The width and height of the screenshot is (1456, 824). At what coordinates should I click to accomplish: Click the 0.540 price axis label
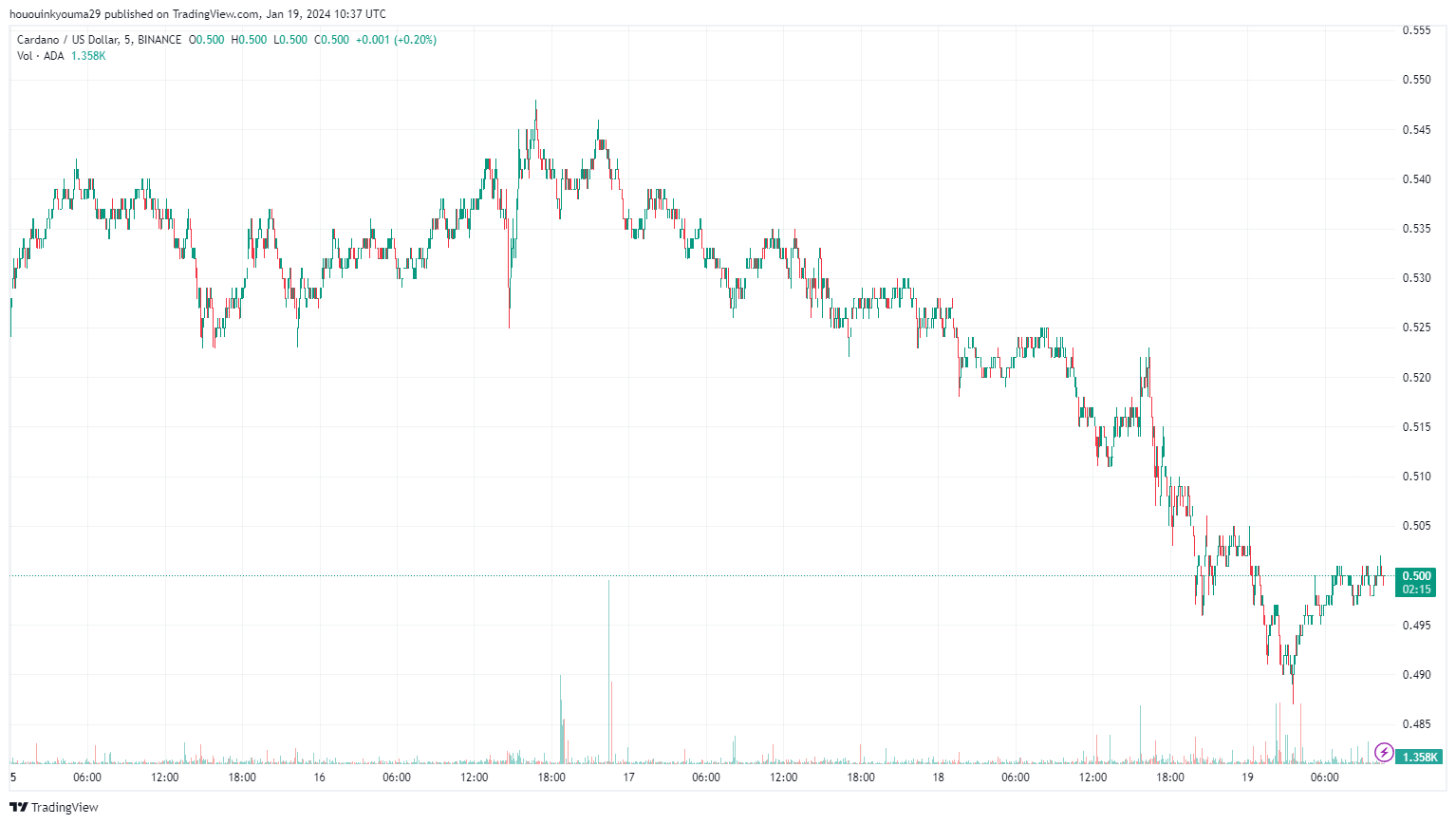(1417, 179)
